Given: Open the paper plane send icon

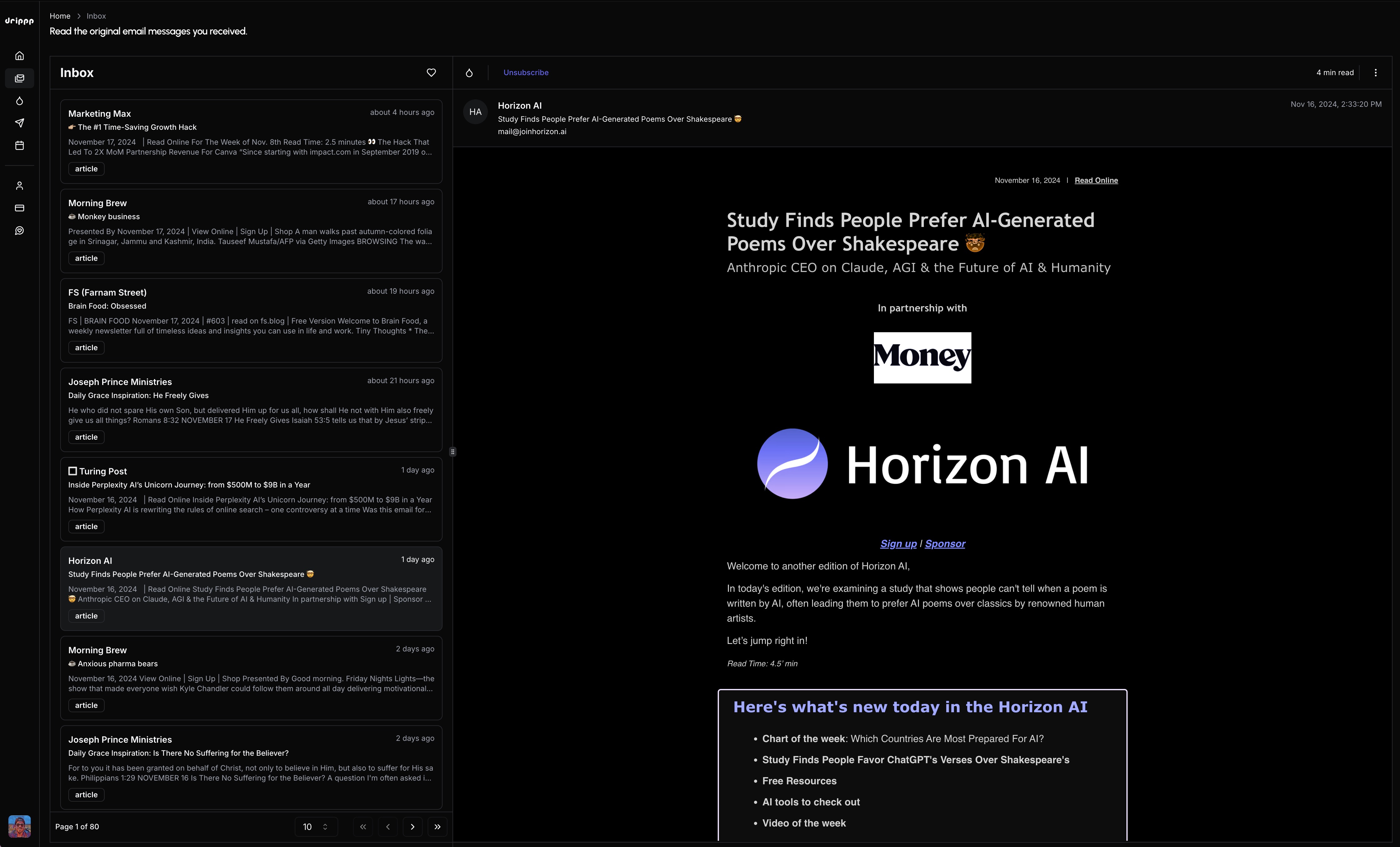Looking at the screenshot, I should coord(19,123).
